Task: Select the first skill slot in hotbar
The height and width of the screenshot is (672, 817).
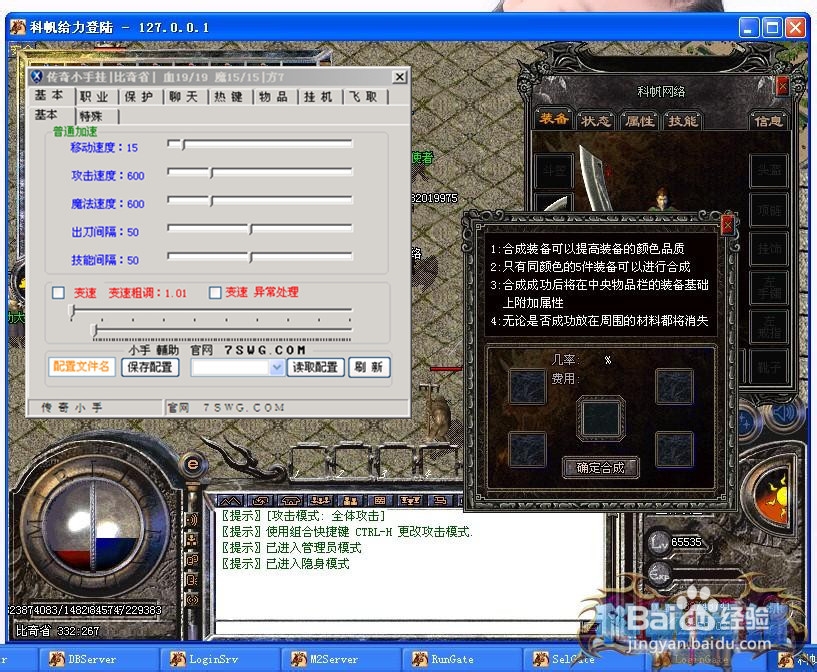Action: (307, 462)
